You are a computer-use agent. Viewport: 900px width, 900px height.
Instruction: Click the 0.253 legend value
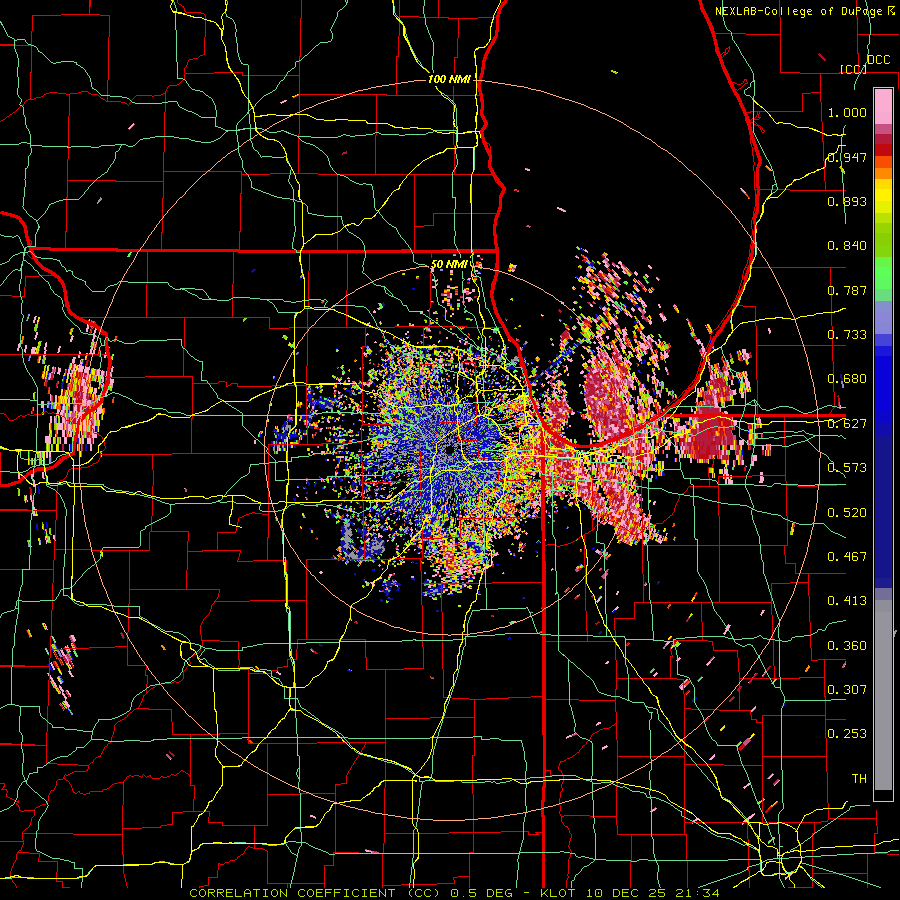click(x=847, y=734)
